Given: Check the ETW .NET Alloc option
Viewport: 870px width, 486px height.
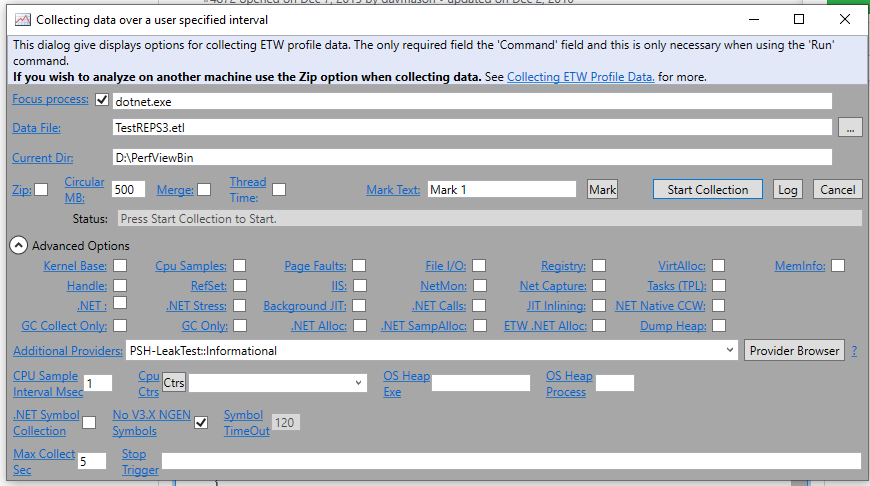Looking at the screenshot, I should tap(599, 326).
